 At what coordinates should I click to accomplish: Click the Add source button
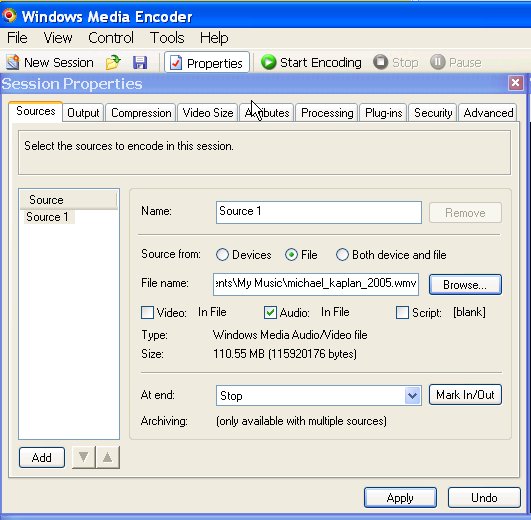[42, 457]
